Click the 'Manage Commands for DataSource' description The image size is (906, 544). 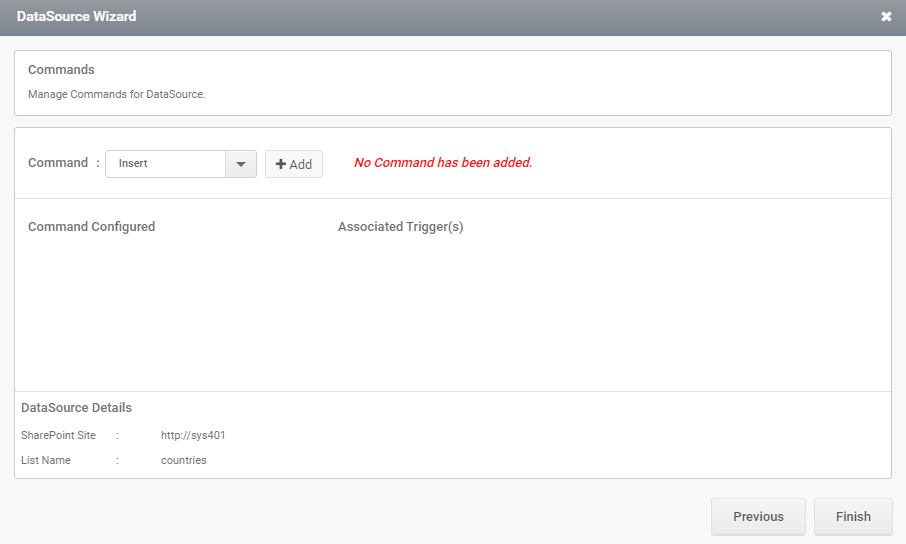pyautogui.click(x=117, y=94)
